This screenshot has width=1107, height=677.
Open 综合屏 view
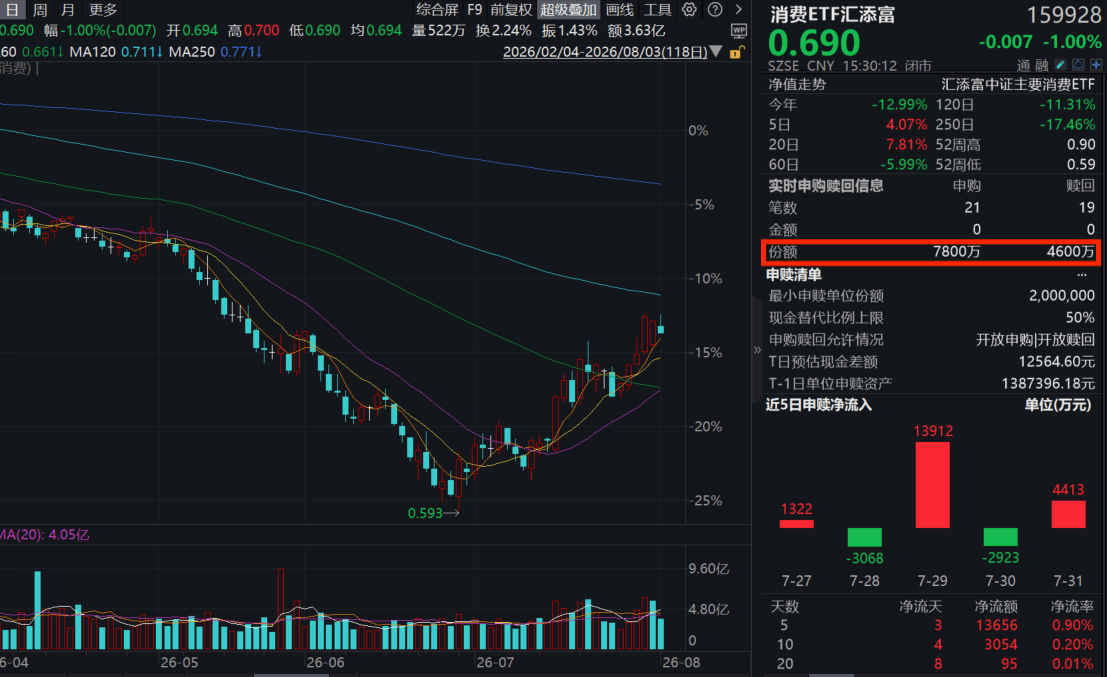click(x=437, y=10)
